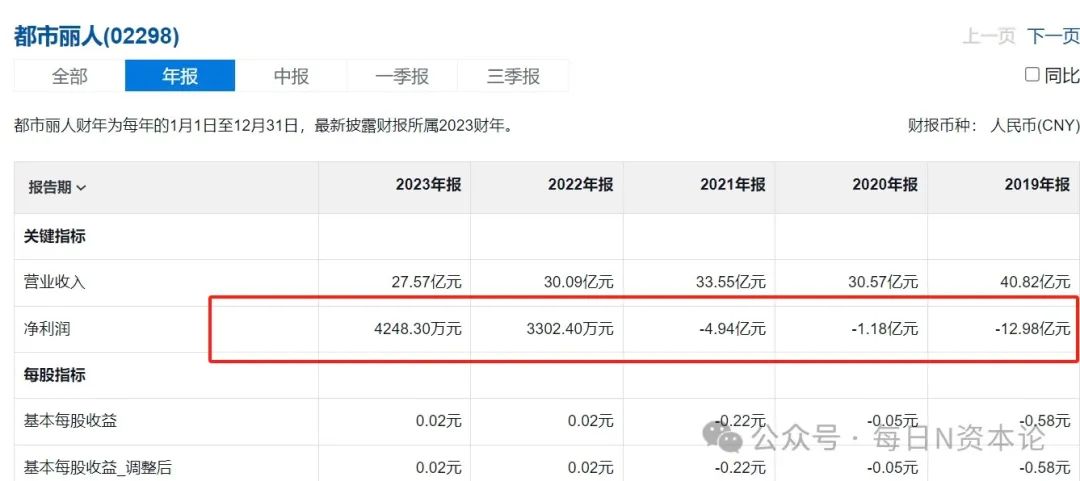Screen dimensions: 1080x481
Task: Select net profit 4248.30万元
Action: 415,329
